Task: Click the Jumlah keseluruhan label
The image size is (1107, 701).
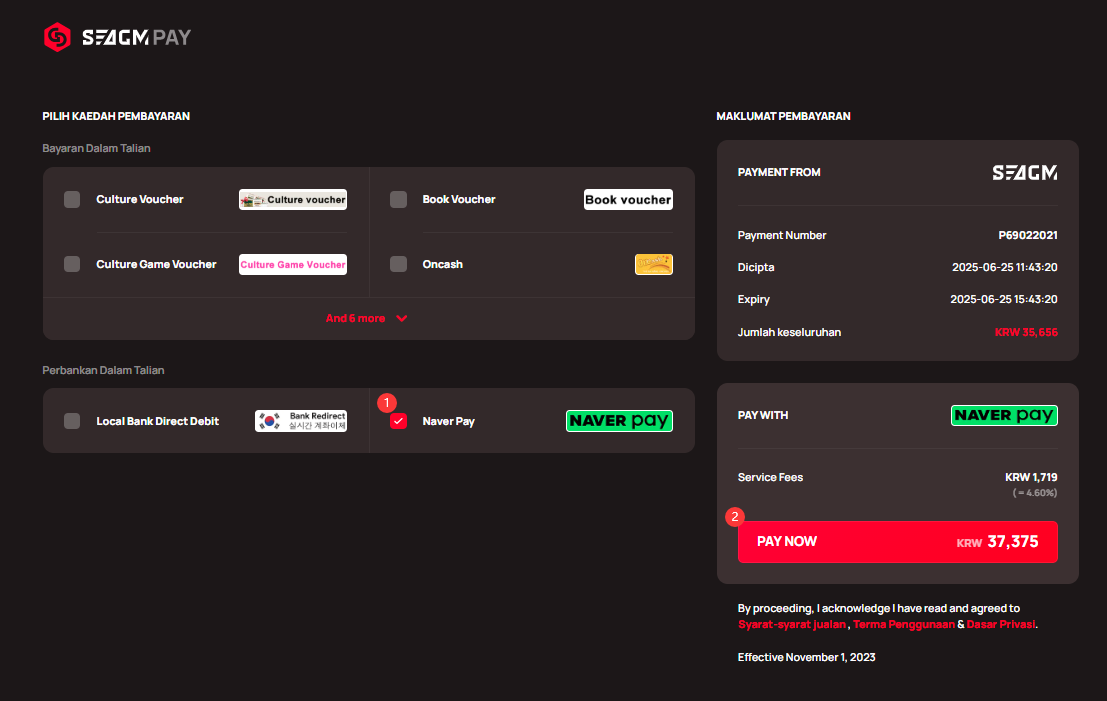Action: point(789,332)
